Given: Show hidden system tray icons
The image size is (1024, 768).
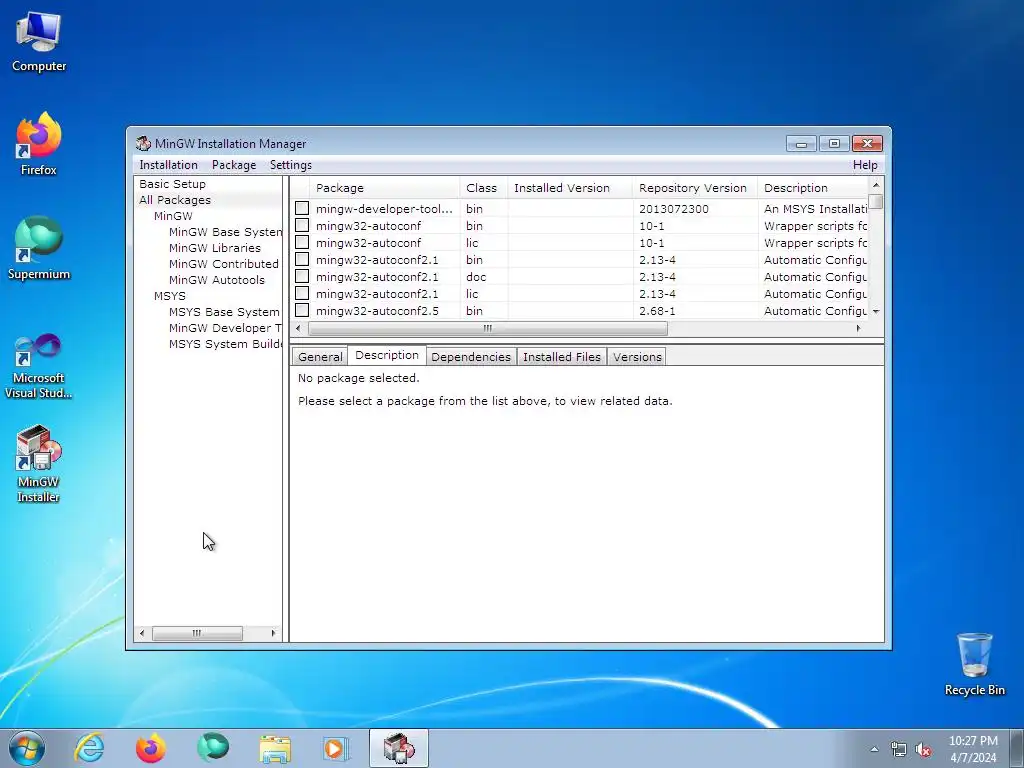Looking at the screenshot, I should [x=874, y=749].
